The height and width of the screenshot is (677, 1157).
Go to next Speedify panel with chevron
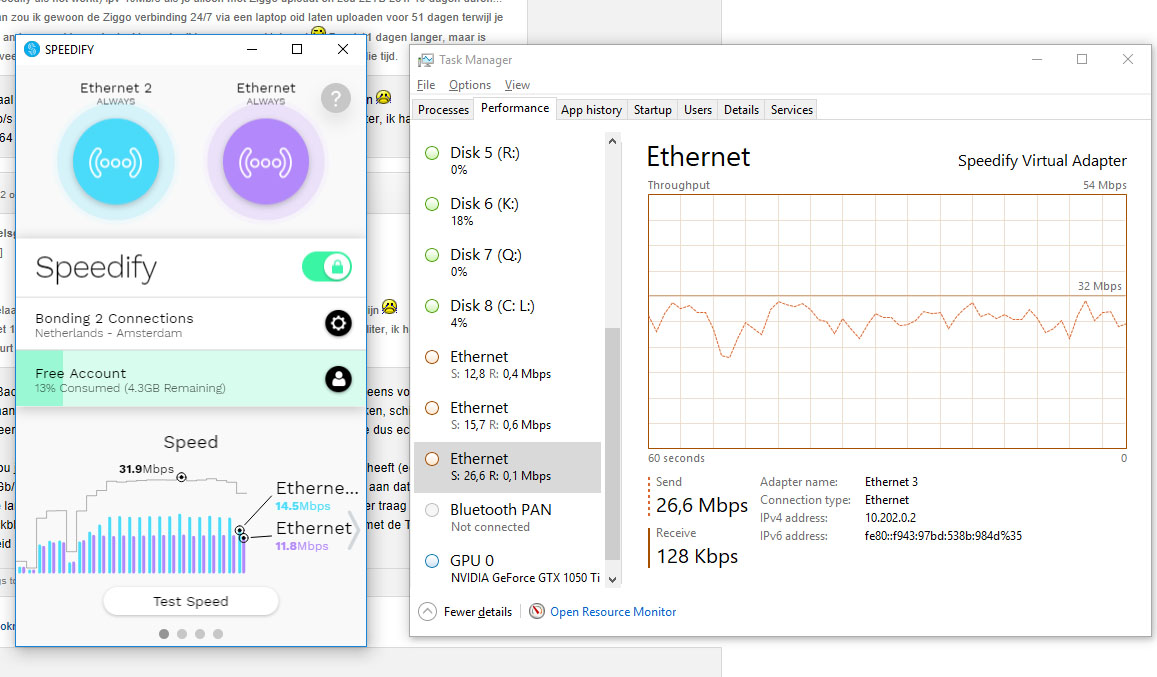click(x=353, y=529)
